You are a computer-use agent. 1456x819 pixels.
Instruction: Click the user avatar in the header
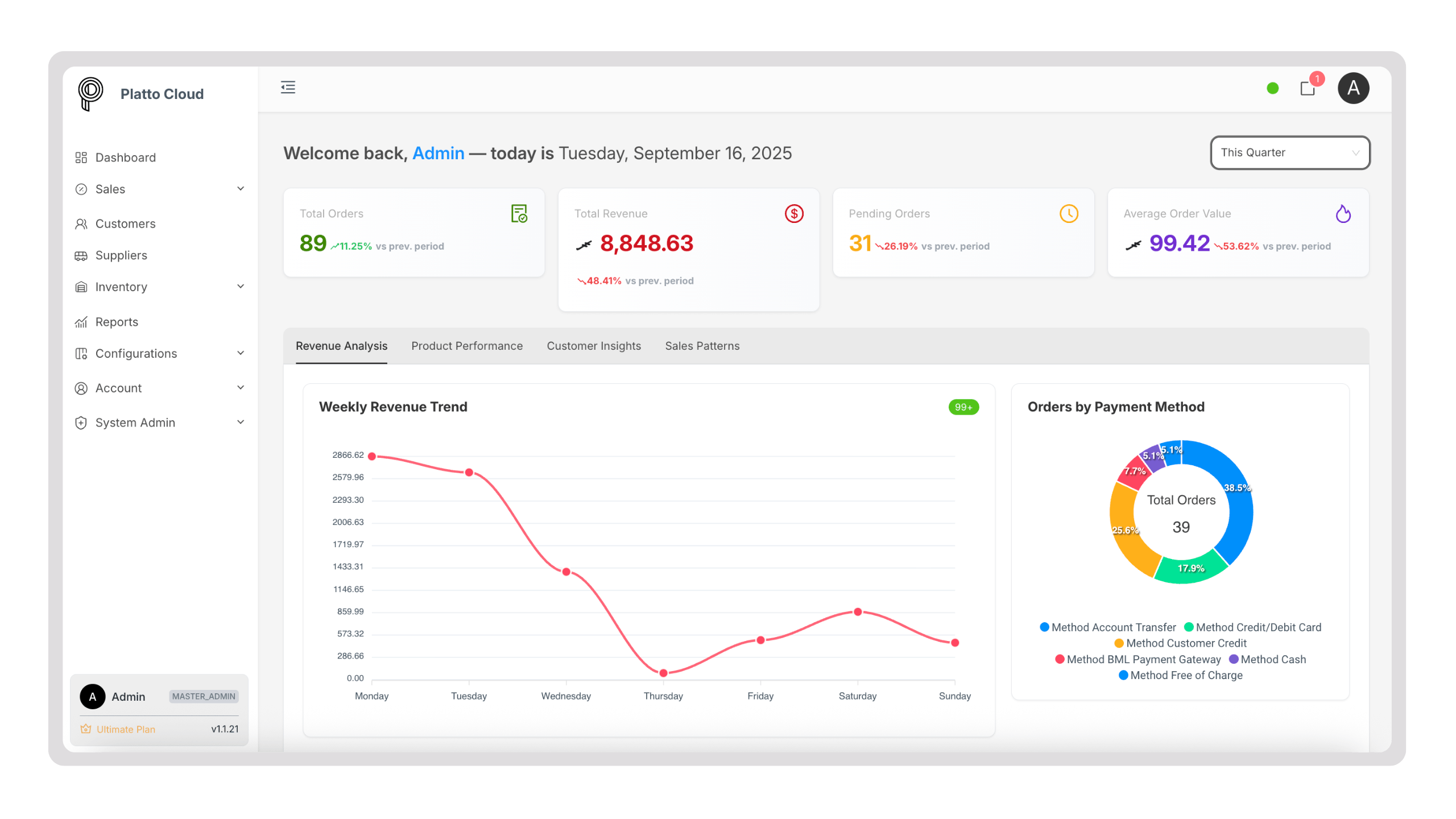click(x=1353, y=88)
